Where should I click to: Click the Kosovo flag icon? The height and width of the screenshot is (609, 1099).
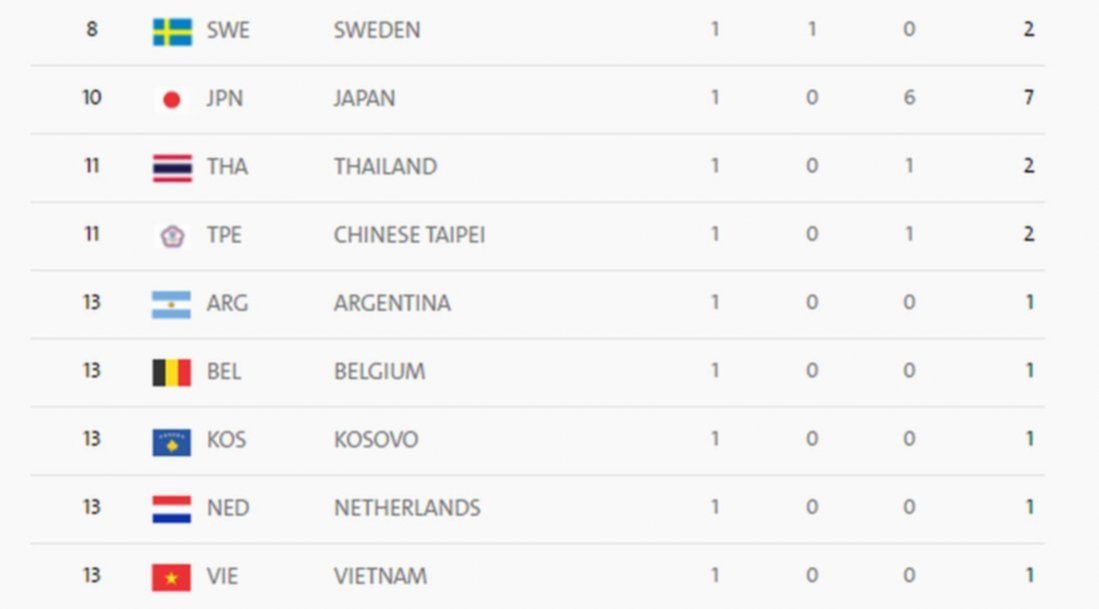tap(172, 442)
